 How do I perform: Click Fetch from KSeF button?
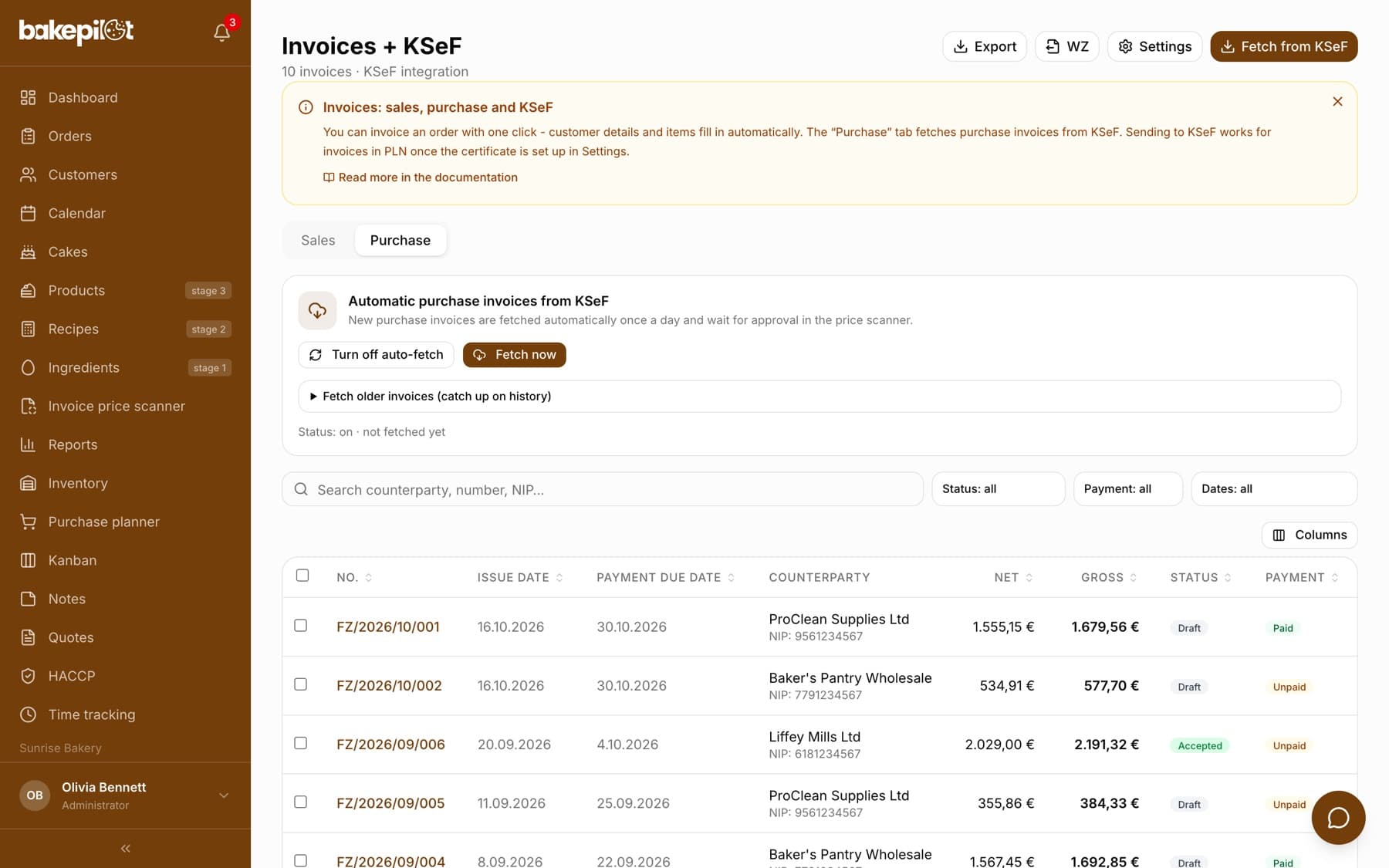1283,46
